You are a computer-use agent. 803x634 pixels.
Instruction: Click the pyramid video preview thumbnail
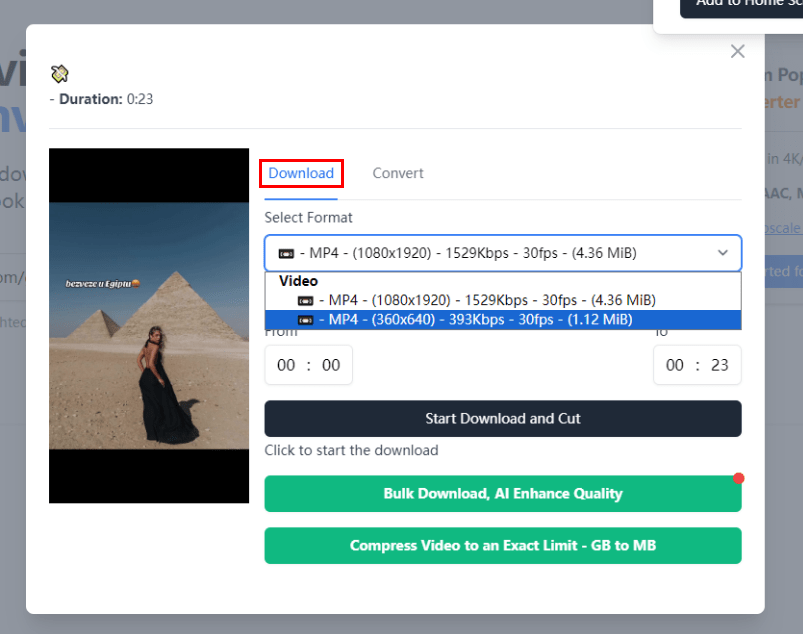point(149,326)
